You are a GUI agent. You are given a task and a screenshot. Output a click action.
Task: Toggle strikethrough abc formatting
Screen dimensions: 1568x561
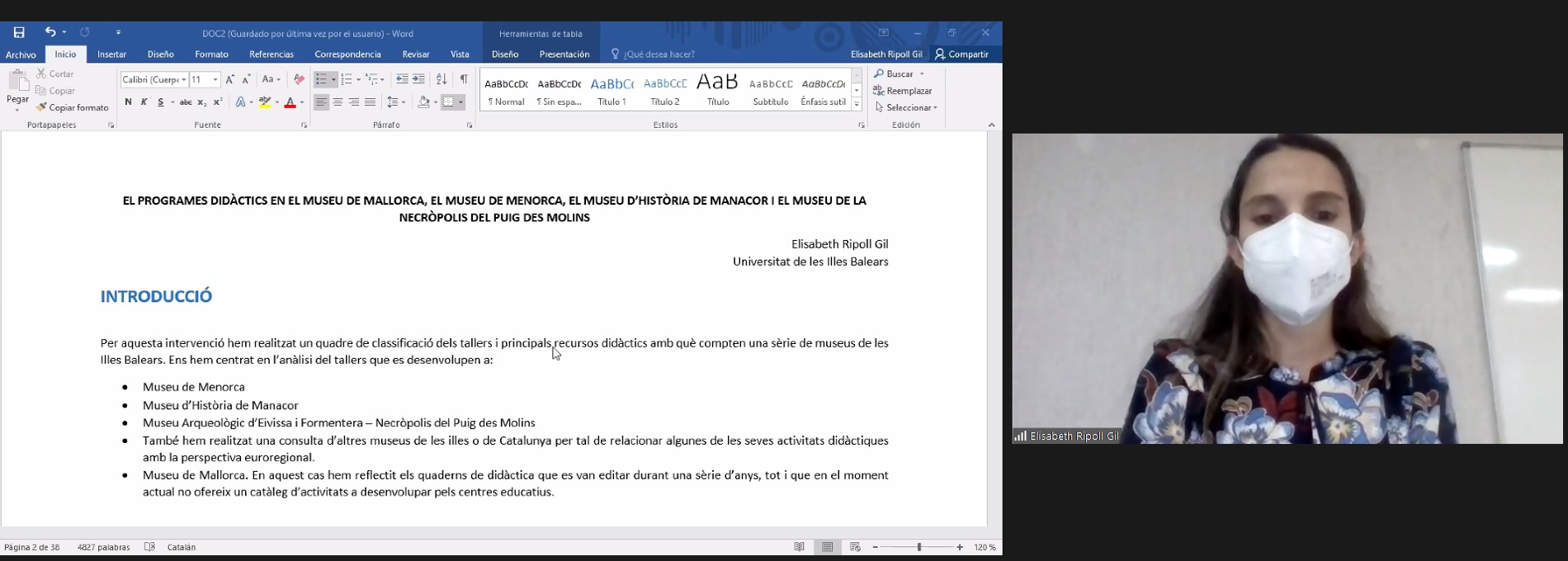point(186,102)
